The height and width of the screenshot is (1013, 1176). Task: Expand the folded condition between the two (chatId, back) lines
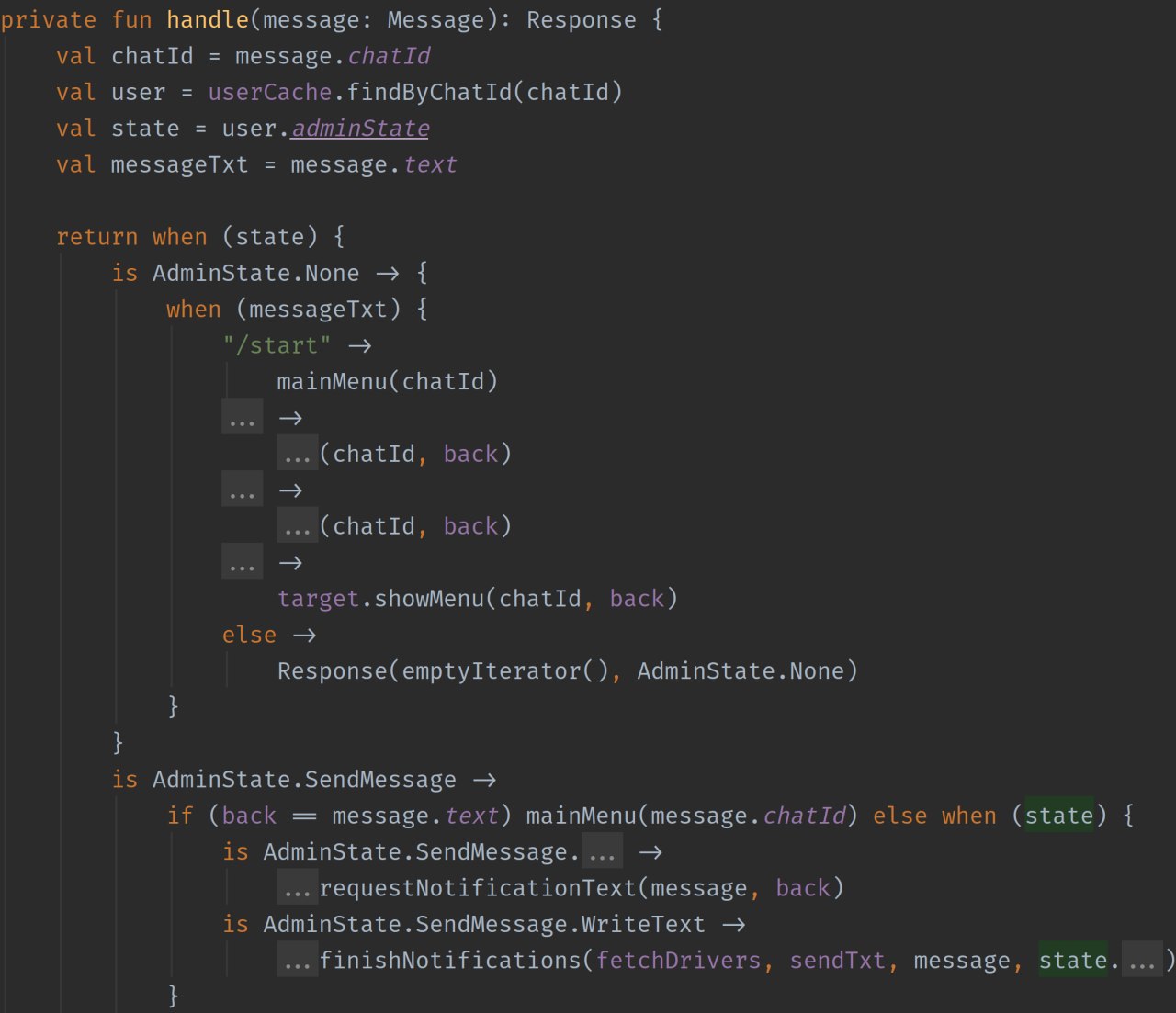click(243, 490)
